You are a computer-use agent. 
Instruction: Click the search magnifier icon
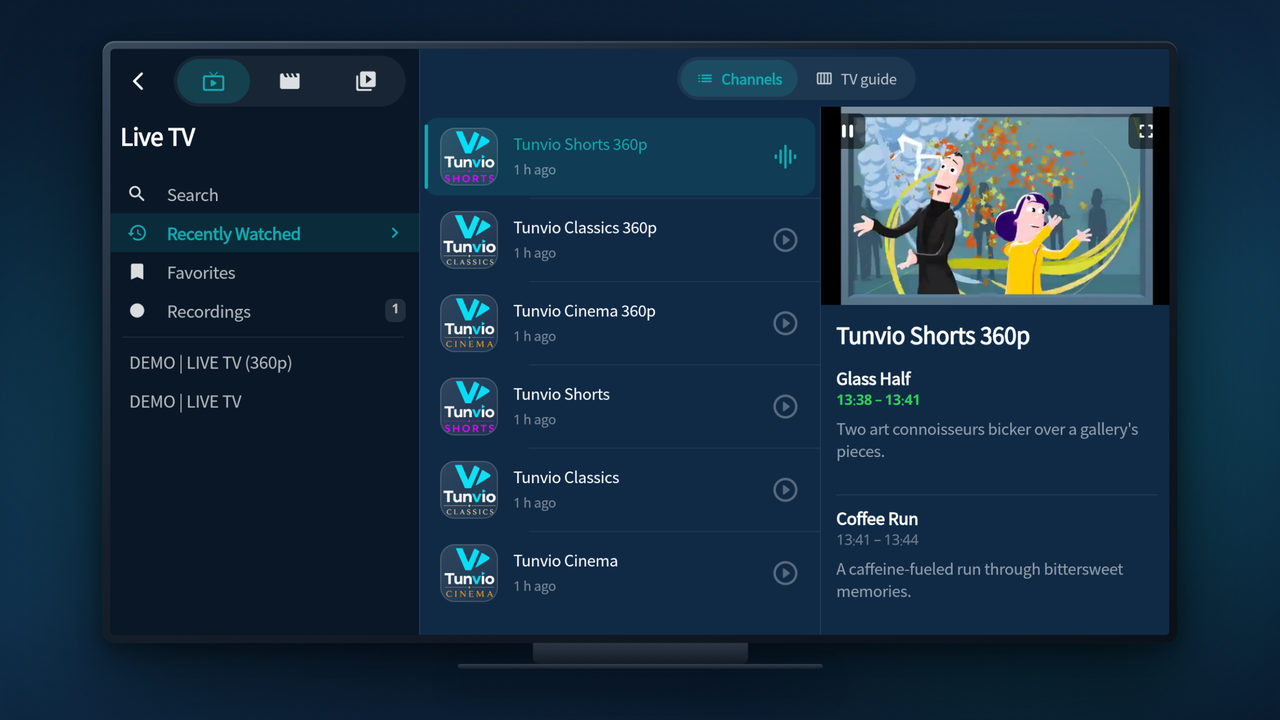click(137, 194)
